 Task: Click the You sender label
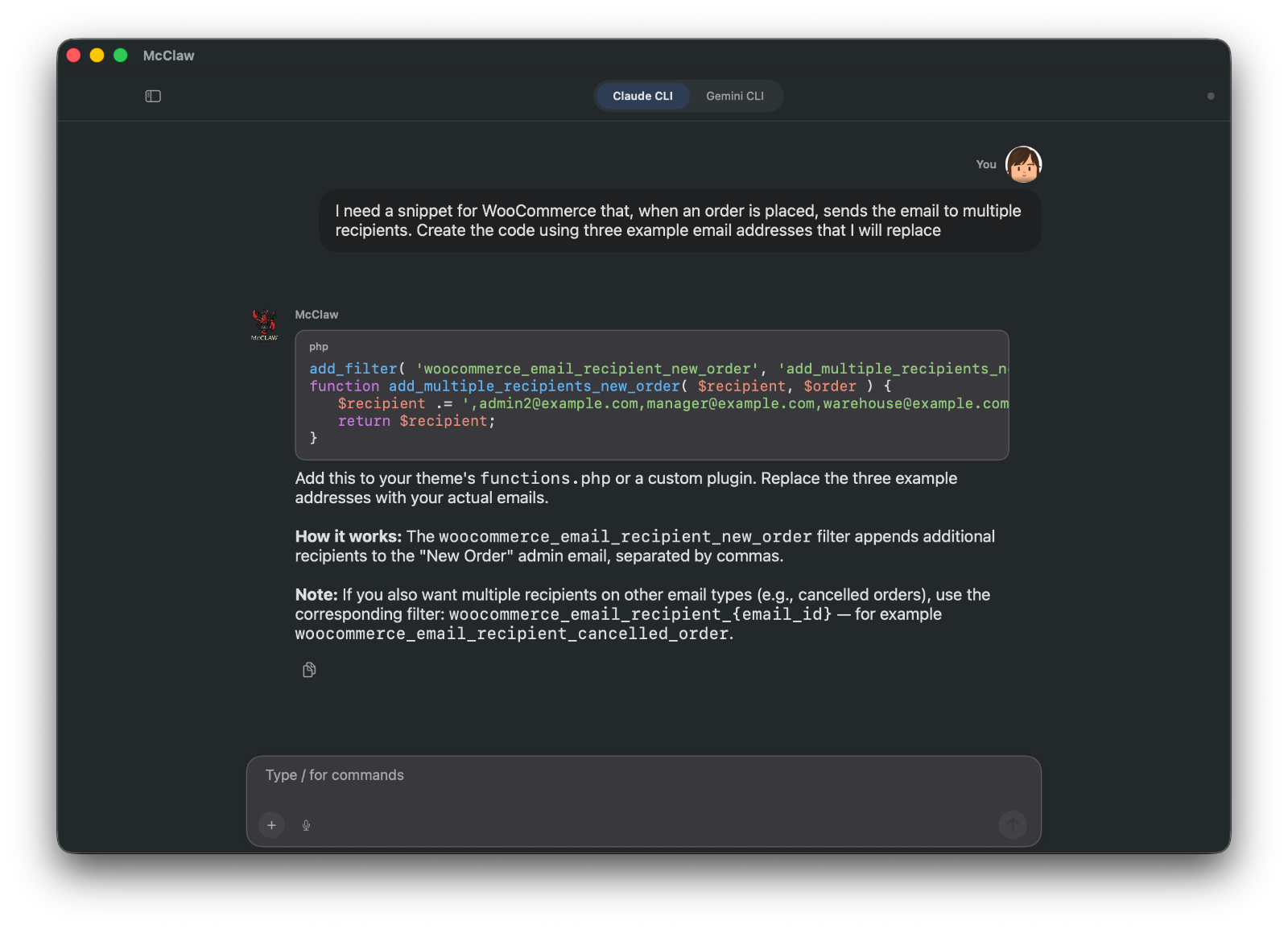[985, 164]
